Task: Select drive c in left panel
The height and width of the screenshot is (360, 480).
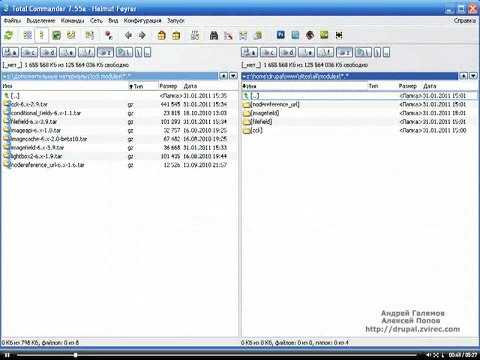Action: (30, 52)
